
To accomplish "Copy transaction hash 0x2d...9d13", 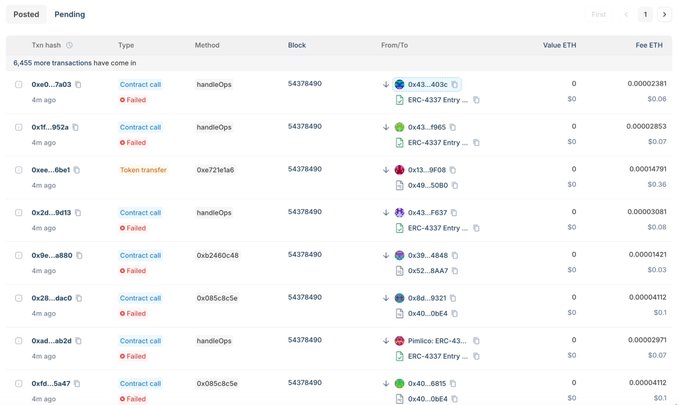I will pos(78,213).
